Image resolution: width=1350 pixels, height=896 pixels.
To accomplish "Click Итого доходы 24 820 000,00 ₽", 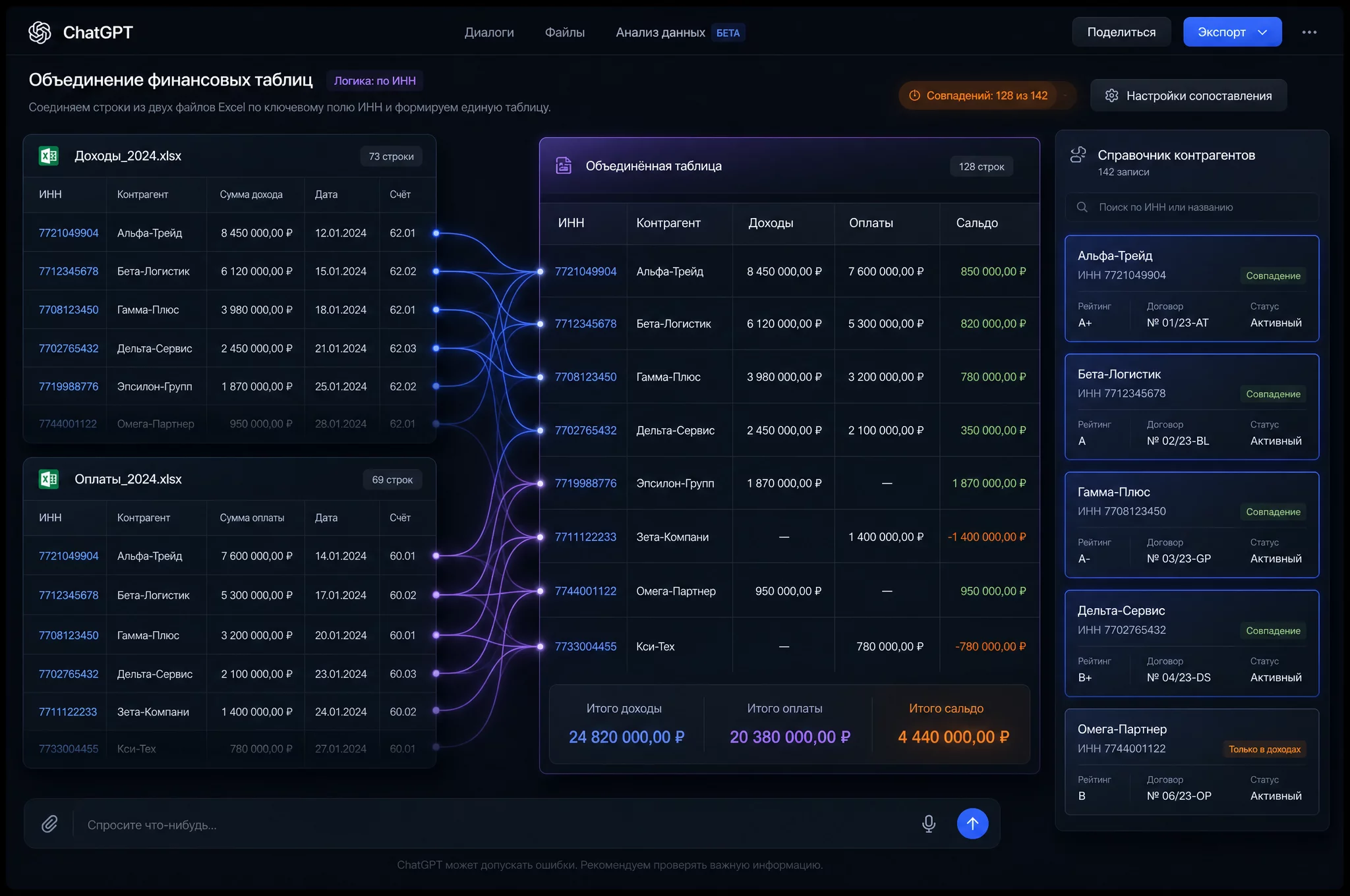I will click(x=626, y=737).
